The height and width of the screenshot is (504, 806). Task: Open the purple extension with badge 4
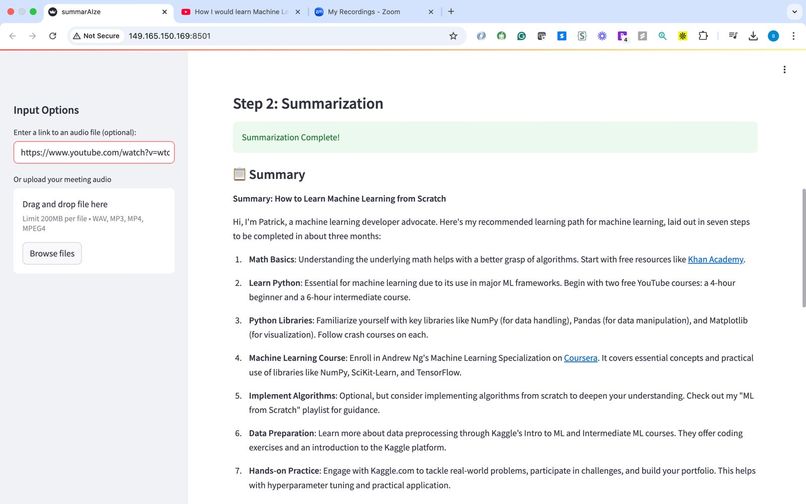(x=622, y=36)
